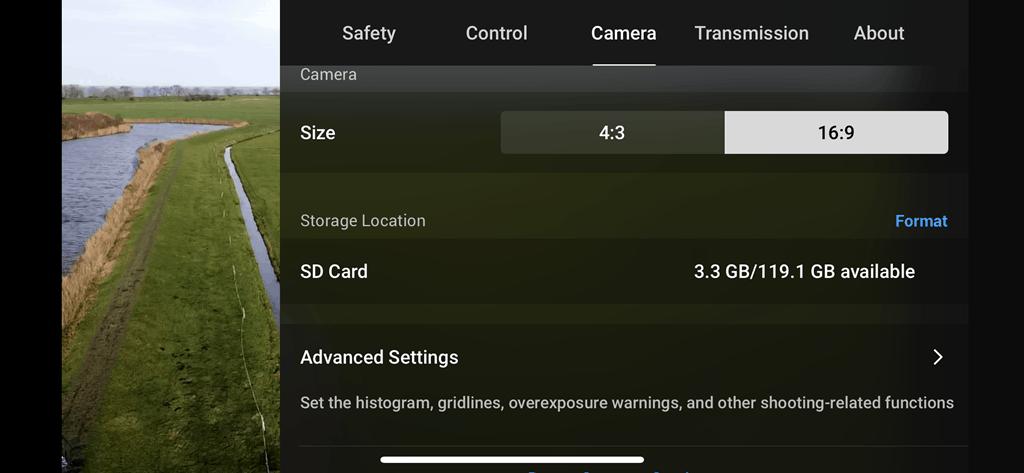This screenshot has width=1024, height=473.
Task: Expand Advanced Settings using the chevron arrow
Action: pos(937,357)
